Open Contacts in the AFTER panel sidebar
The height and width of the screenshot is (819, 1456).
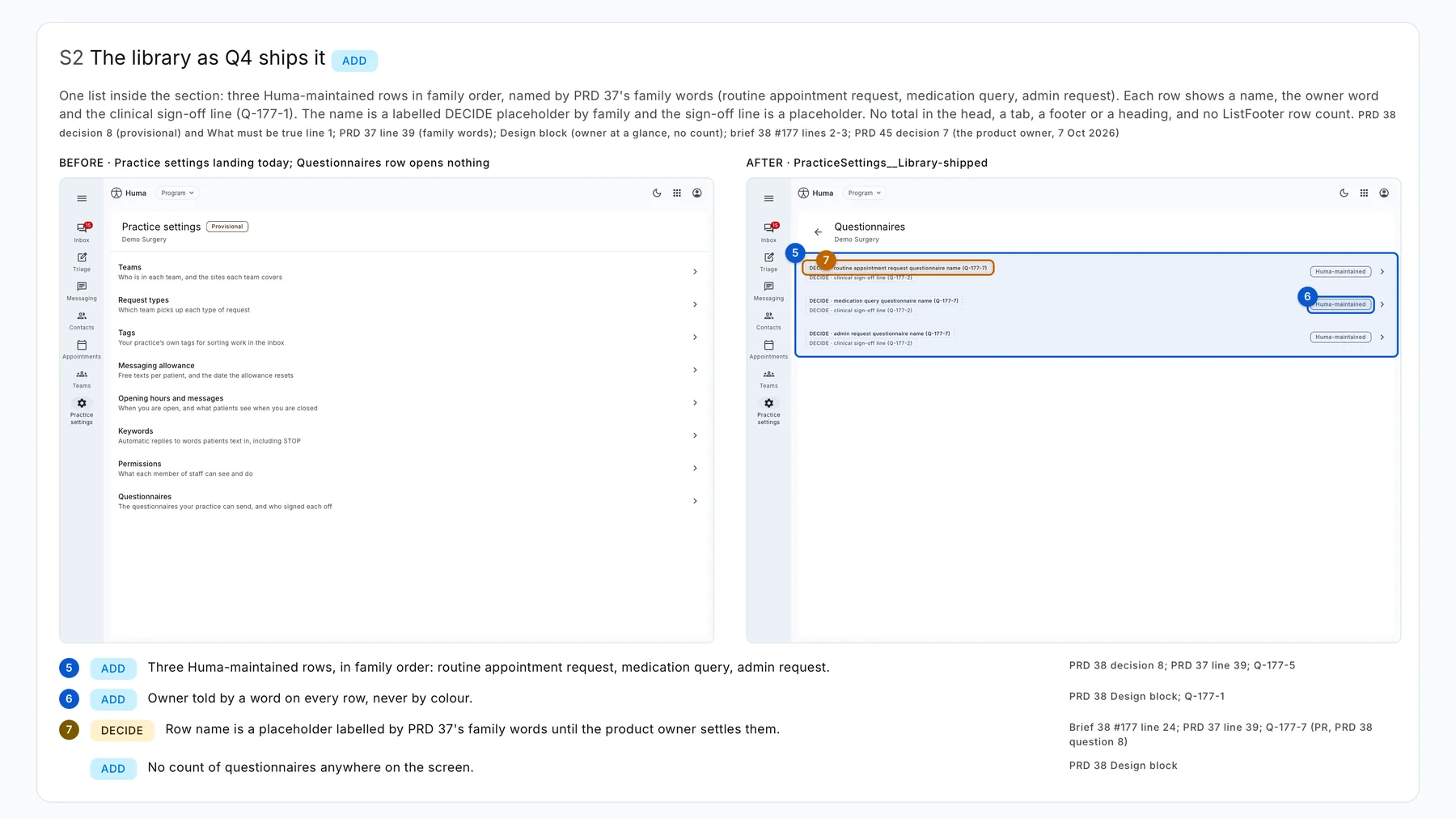pyautogui.click(x=768, y=320)
